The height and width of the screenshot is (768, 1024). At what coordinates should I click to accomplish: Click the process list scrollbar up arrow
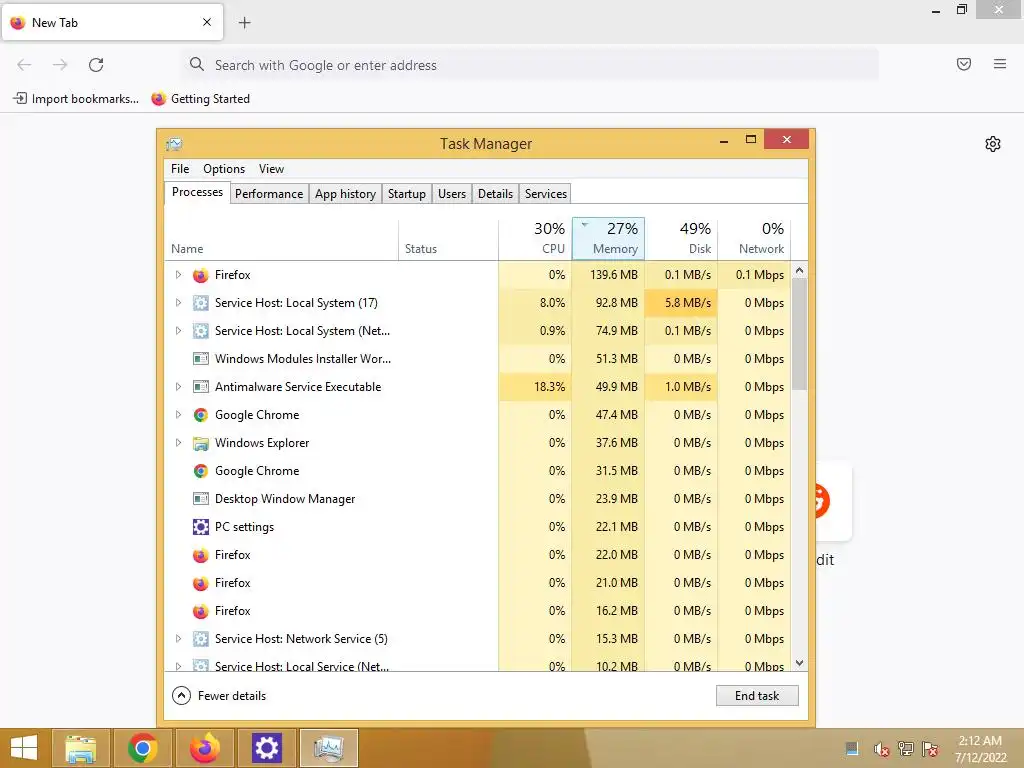click(799, 270)
